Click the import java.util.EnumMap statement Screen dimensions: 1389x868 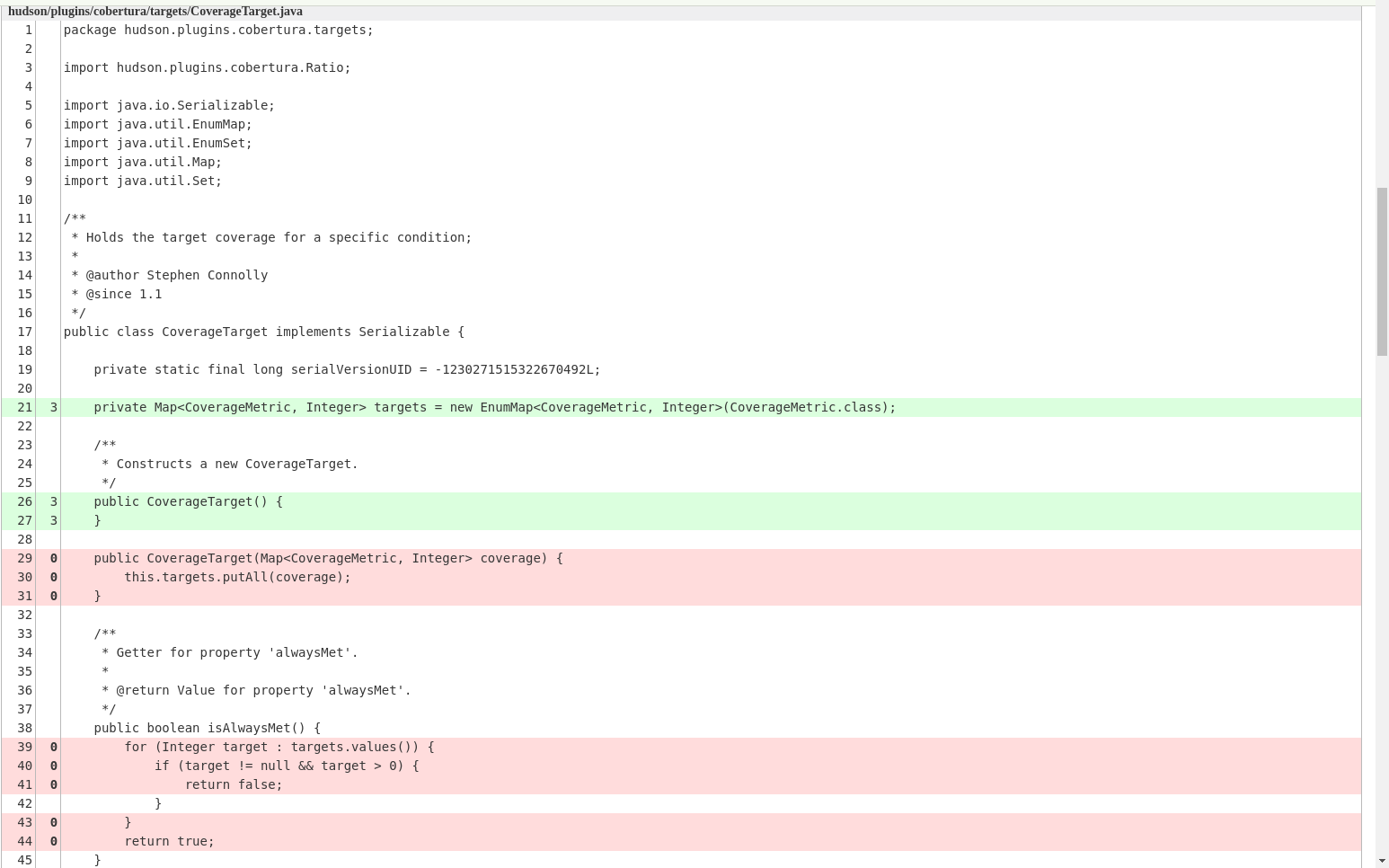tap(157, 124)
